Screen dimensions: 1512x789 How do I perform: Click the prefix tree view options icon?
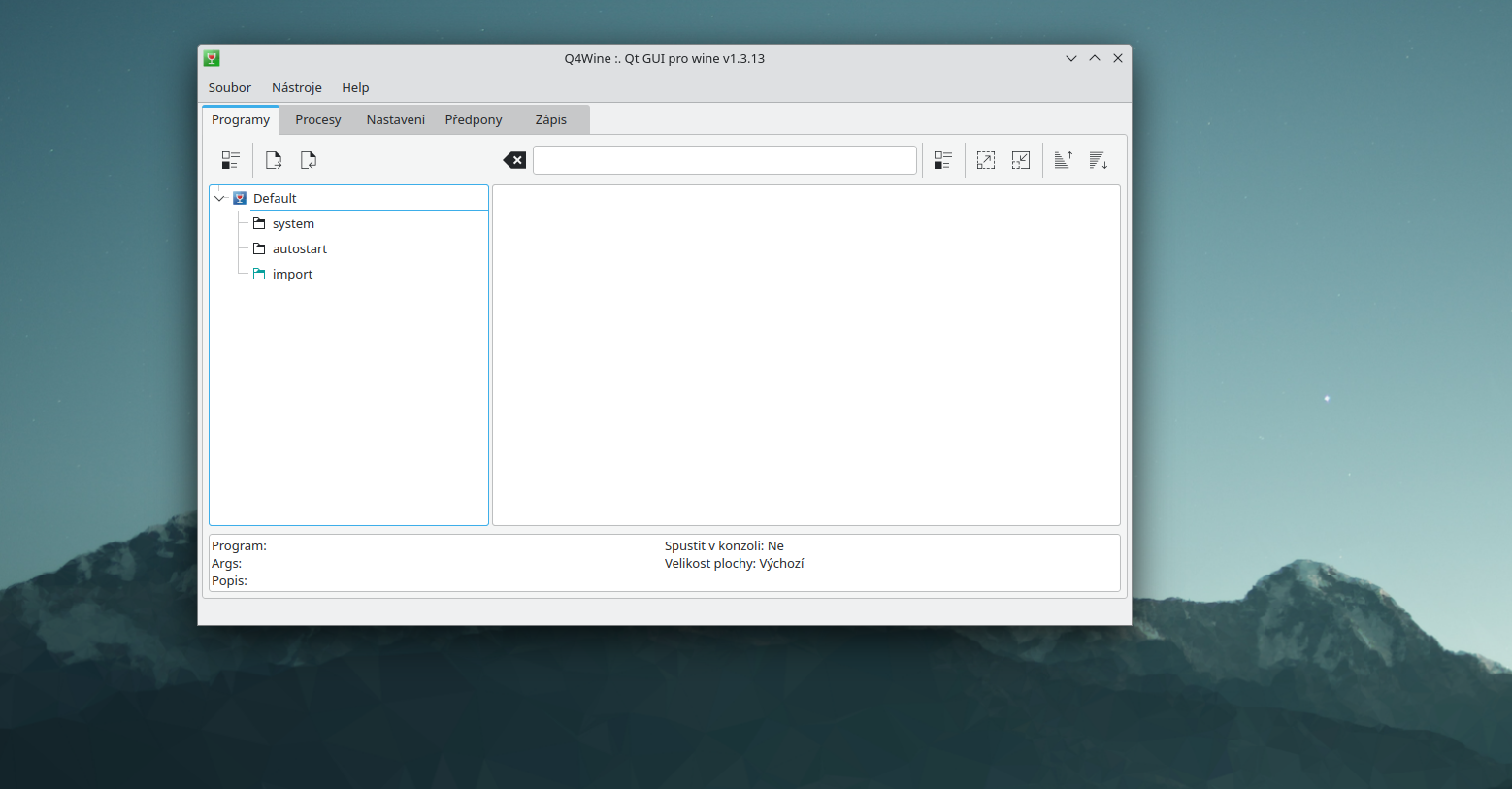[230, 160]
